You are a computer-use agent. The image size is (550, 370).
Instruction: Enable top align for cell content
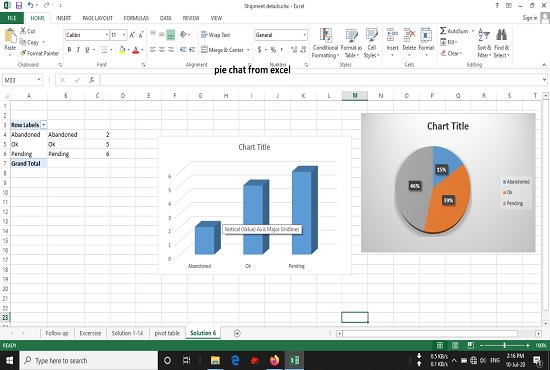(153, 34)
